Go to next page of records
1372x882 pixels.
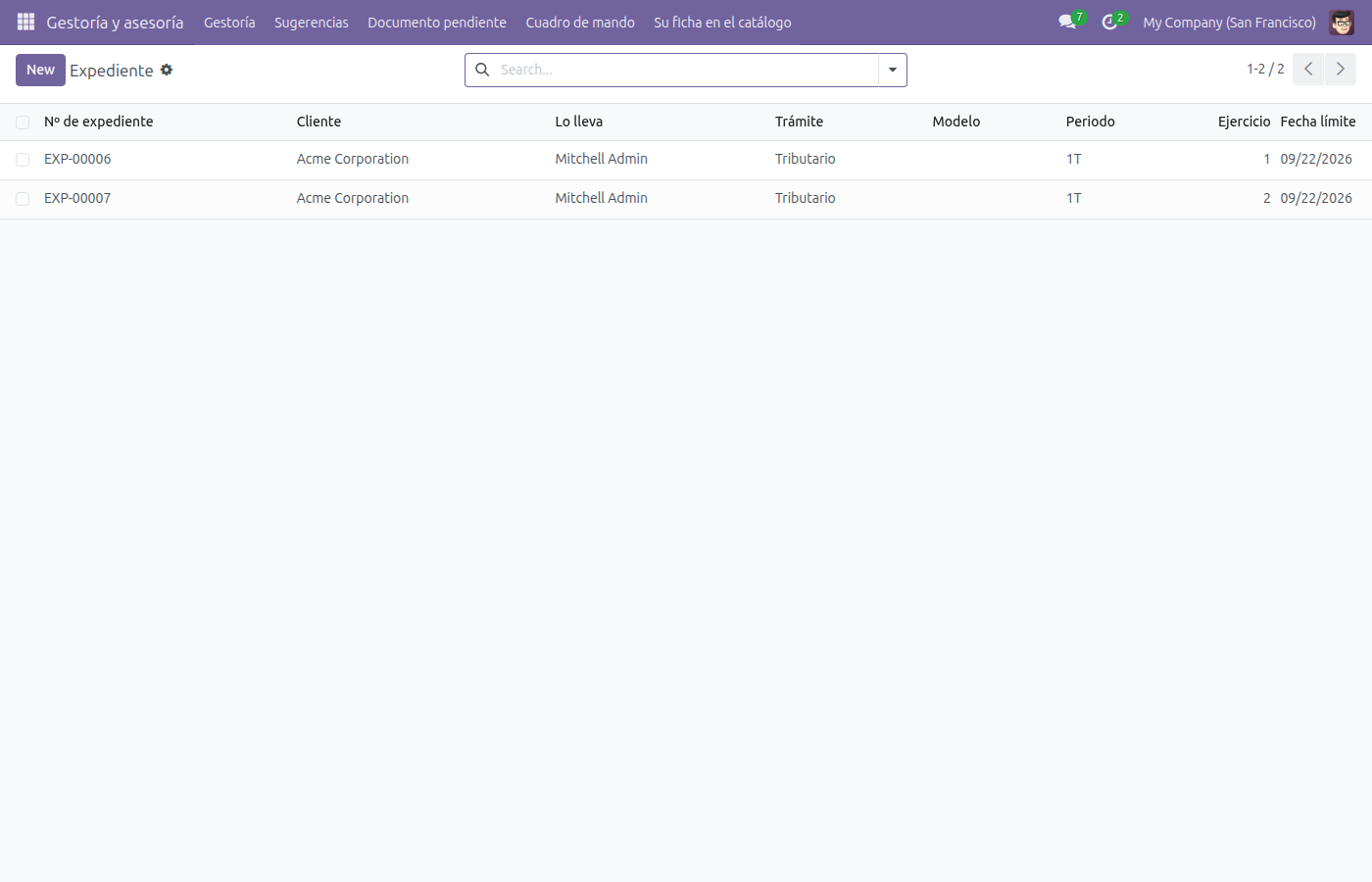pos(1341,70)
